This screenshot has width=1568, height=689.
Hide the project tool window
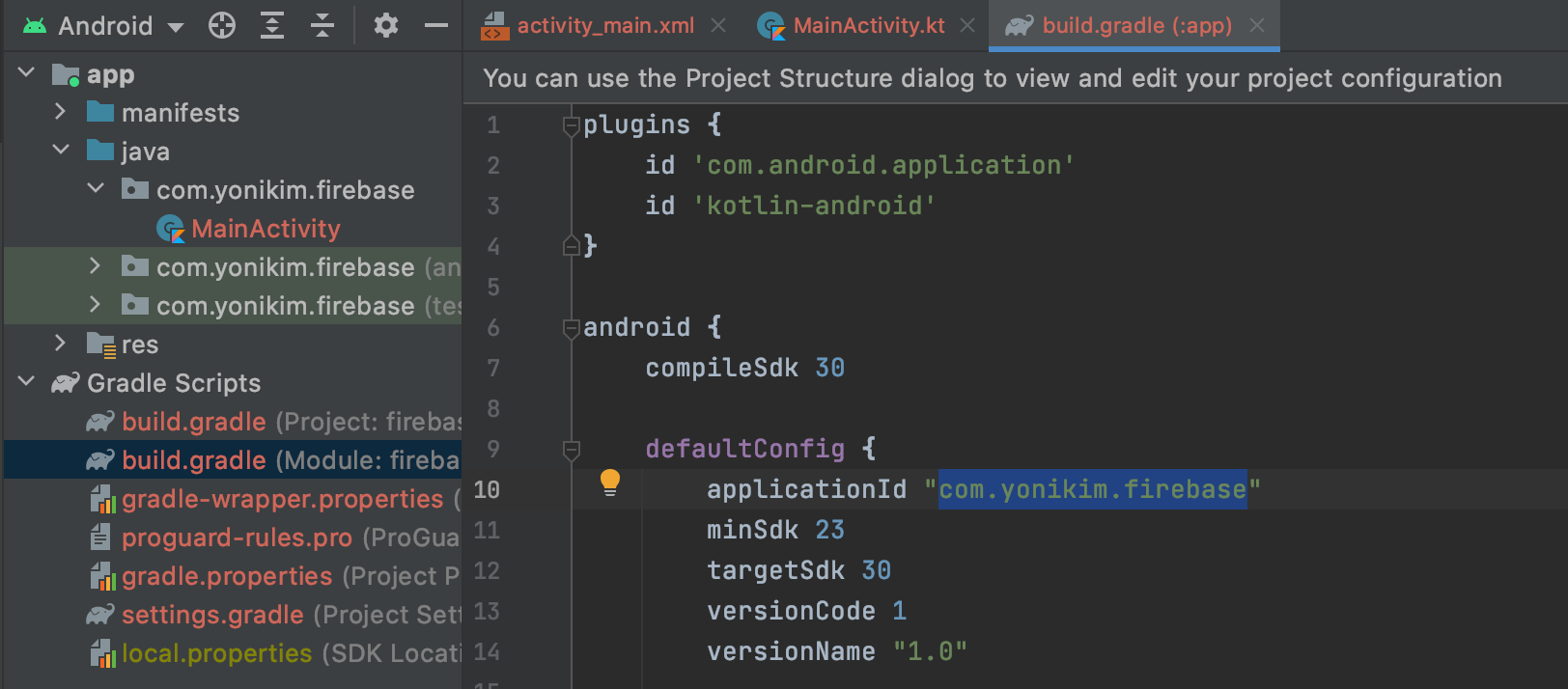pyautogui.click(x=436, y=26)
